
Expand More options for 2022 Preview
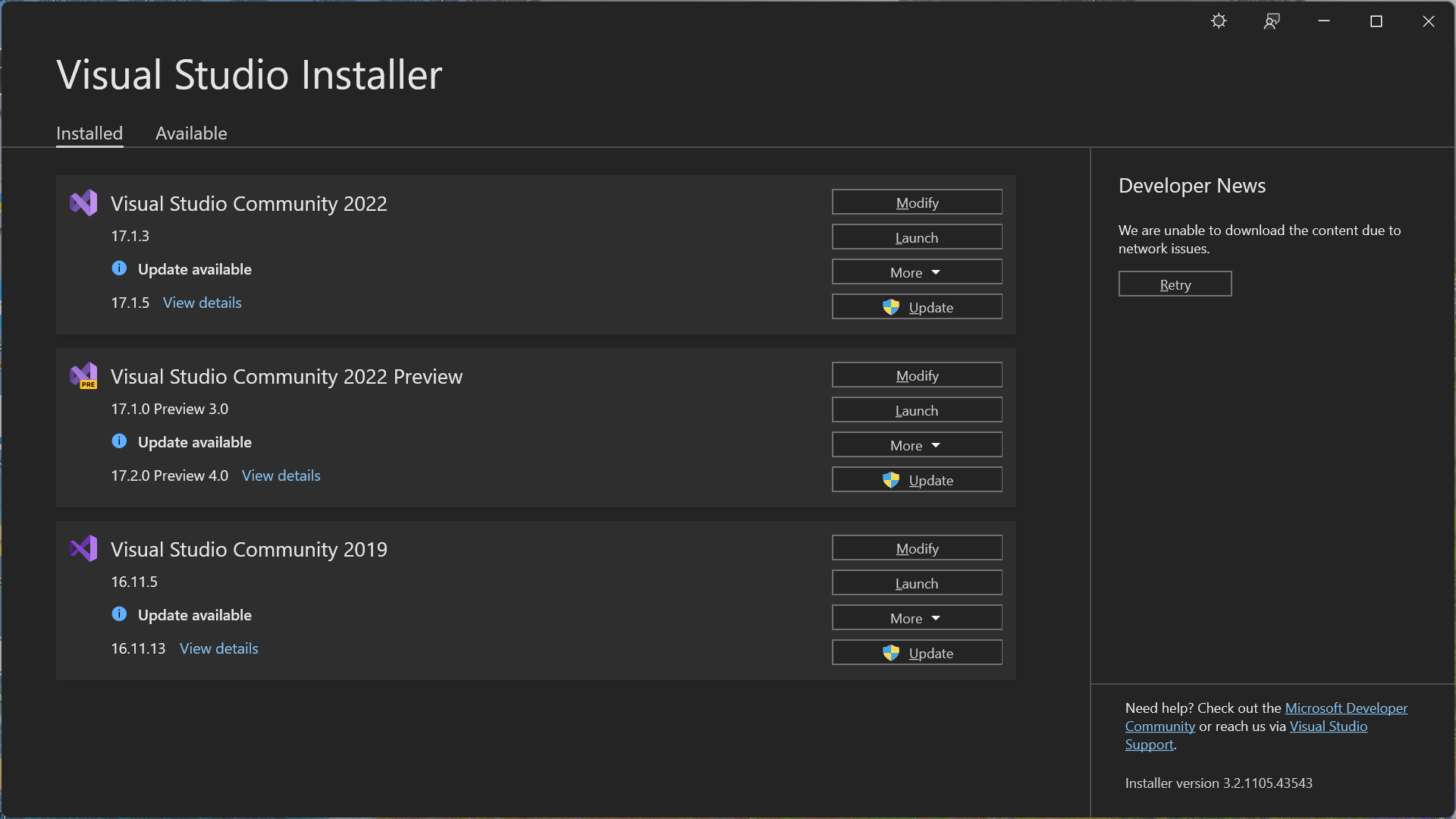[916, 444]
